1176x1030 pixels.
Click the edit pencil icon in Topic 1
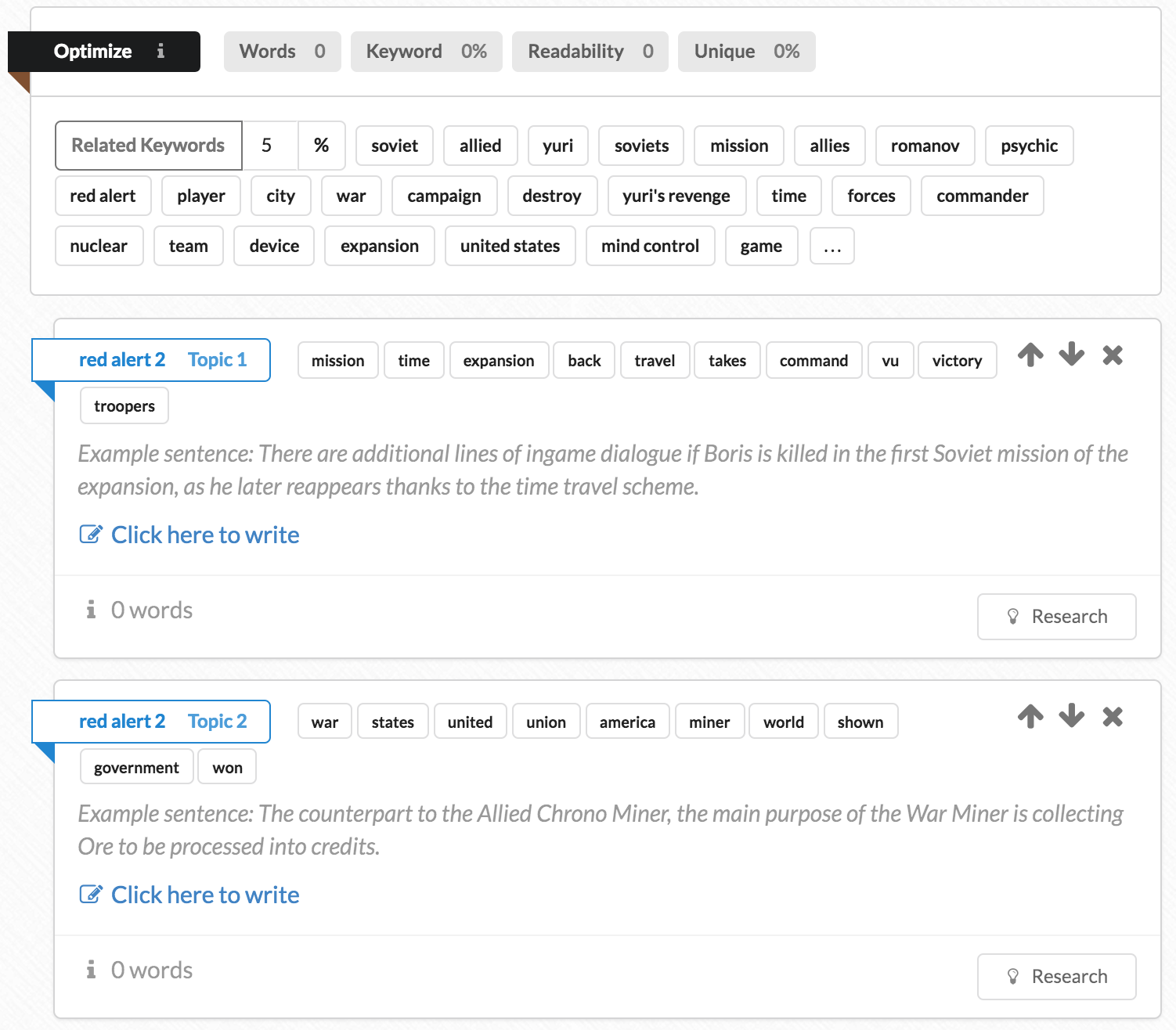(x=91, y=535)
